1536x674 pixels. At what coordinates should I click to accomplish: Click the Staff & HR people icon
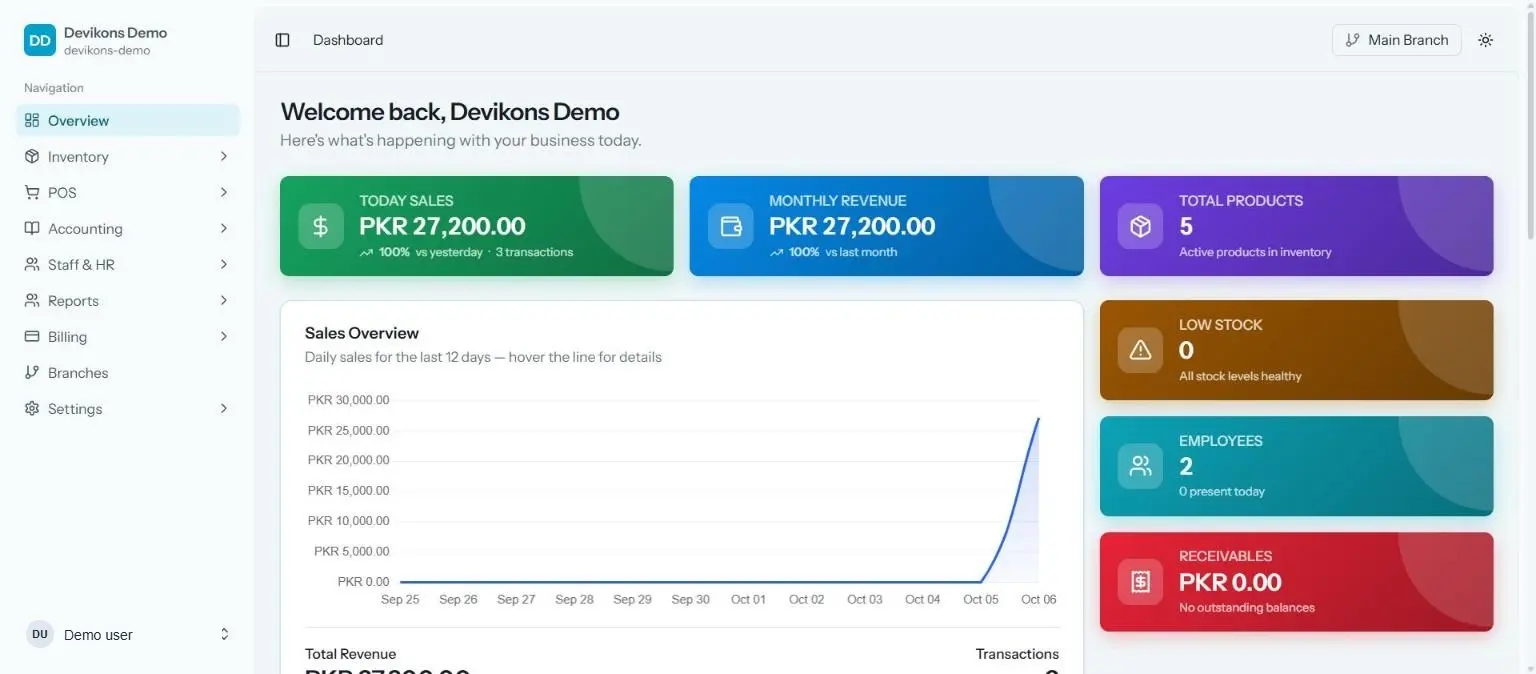32,264
